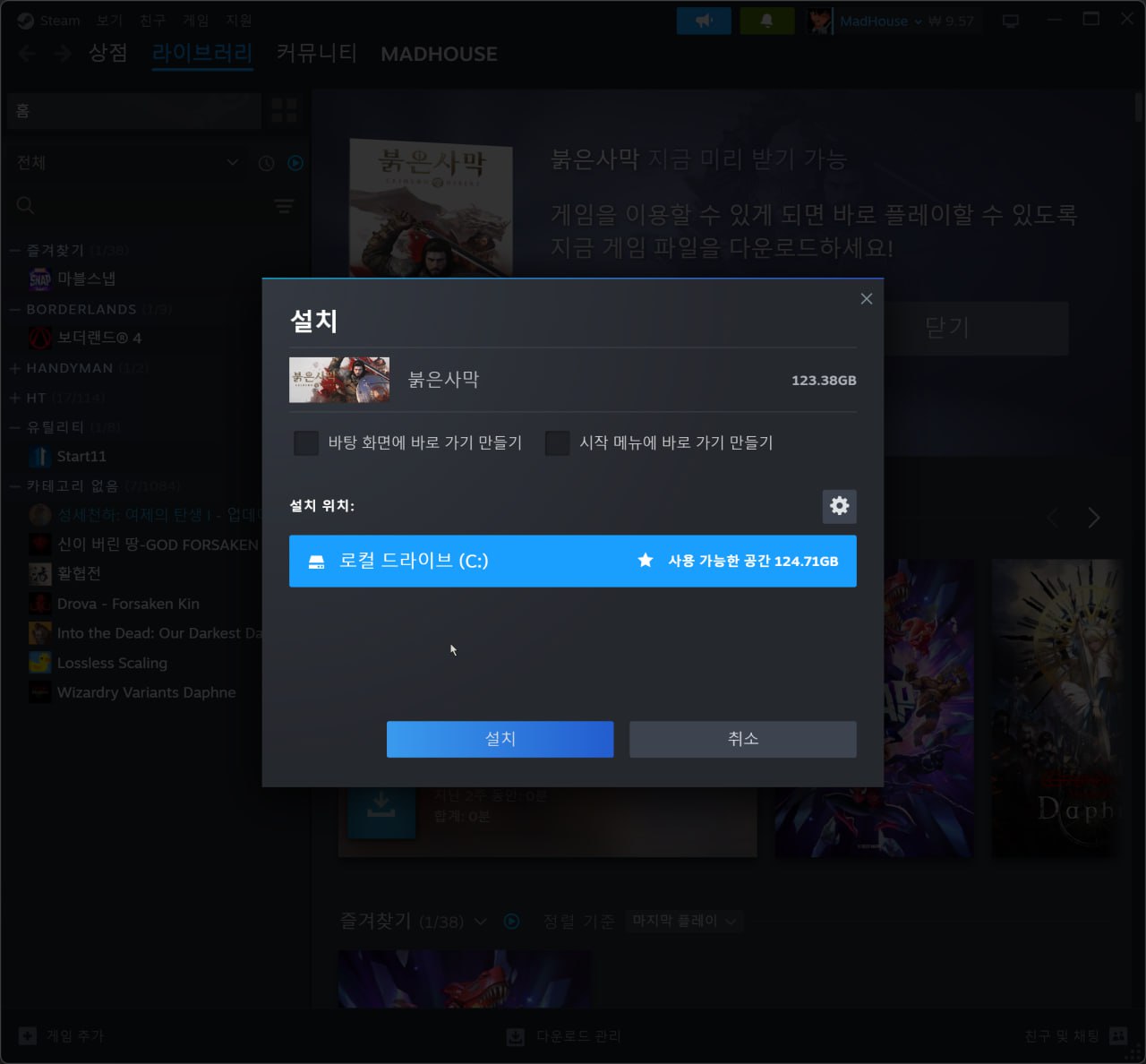Click the recent activity clock icon

[x=266, y=163]
